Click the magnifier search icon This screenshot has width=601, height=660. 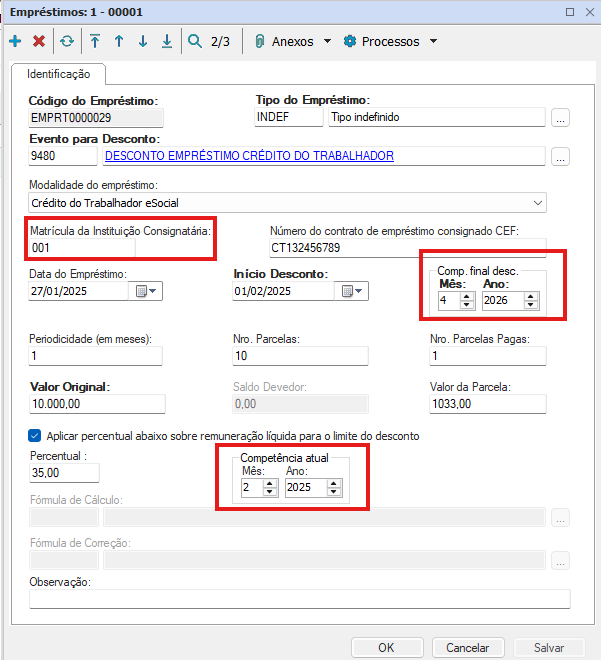click(x=194, y=42)
